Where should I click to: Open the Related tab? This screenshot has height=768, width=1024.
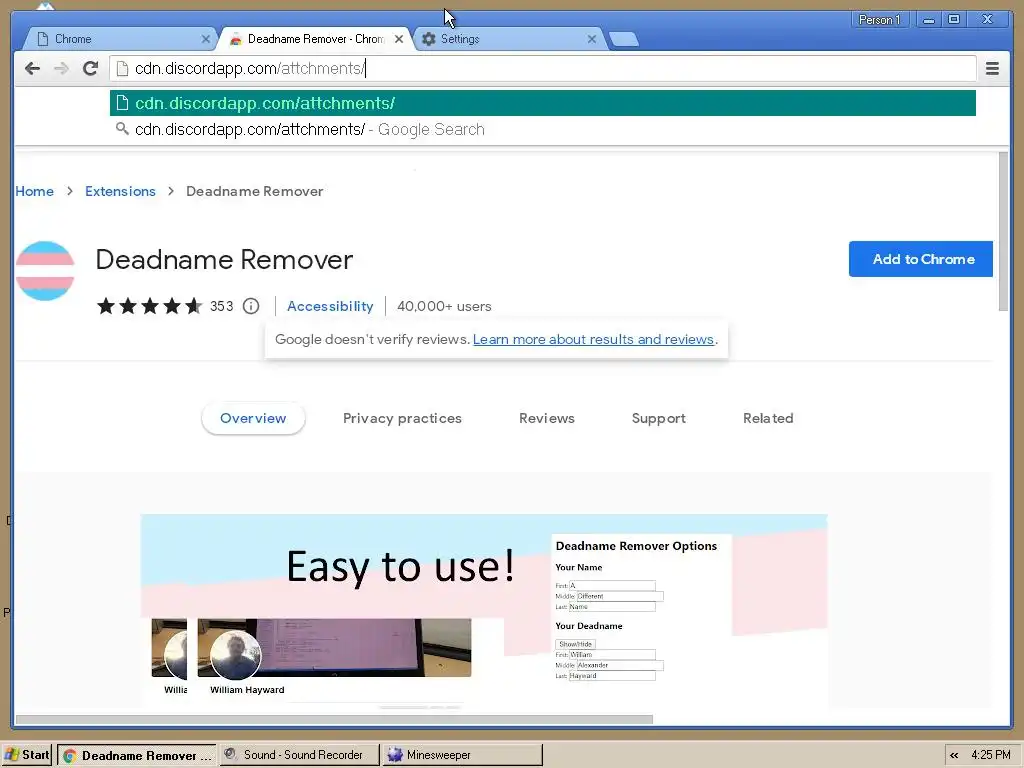coord(768,419)
